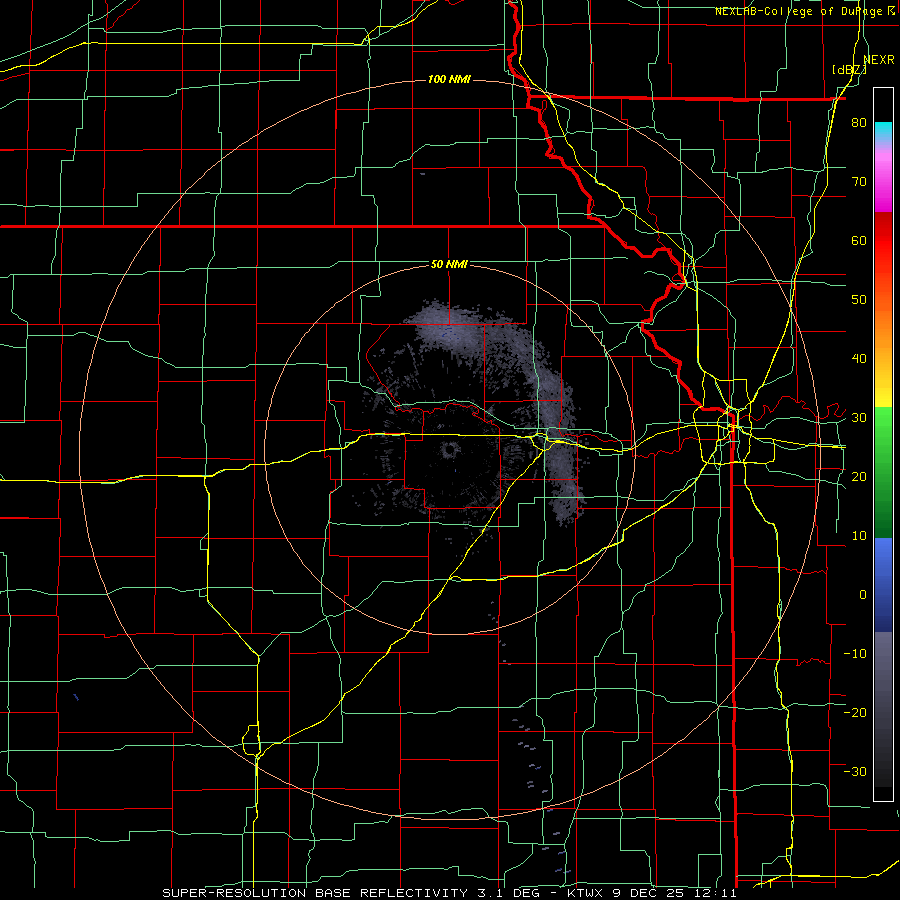The width and height of the screenshot is (900, 900).
Task: Click the 100 NMI range ring label
Action: (x=449, y=79)
